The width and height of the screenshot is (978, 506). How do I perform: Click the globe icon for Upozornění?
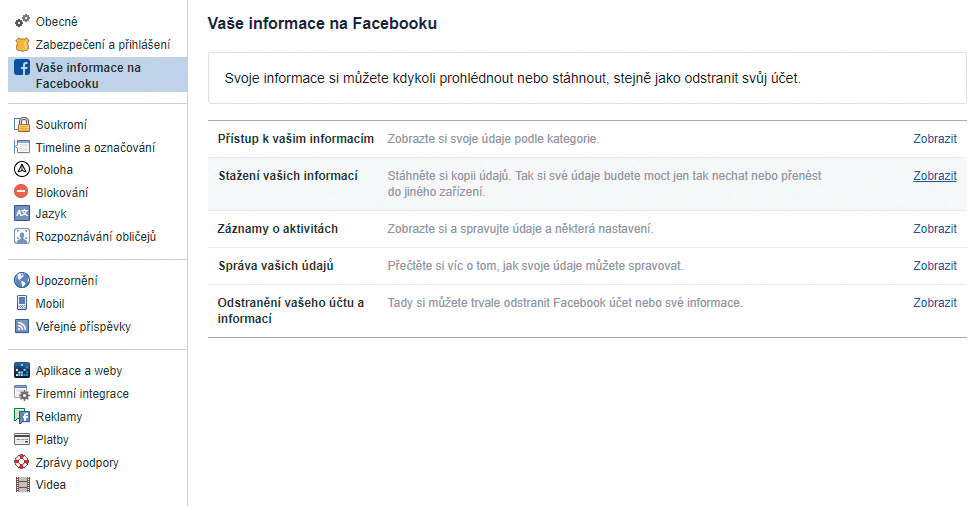22,280
